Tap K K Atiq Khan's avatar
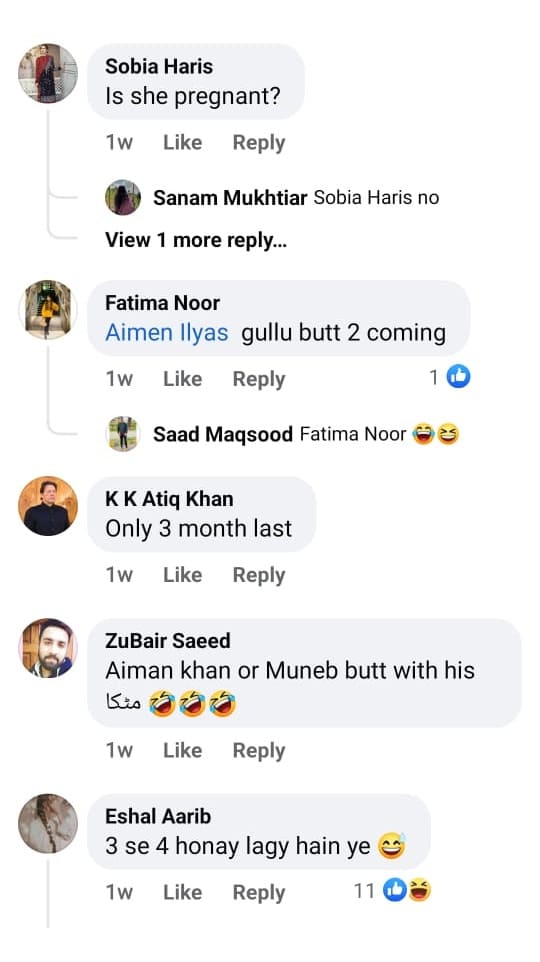Screen dimensions: 540x962 pos(48,506)
